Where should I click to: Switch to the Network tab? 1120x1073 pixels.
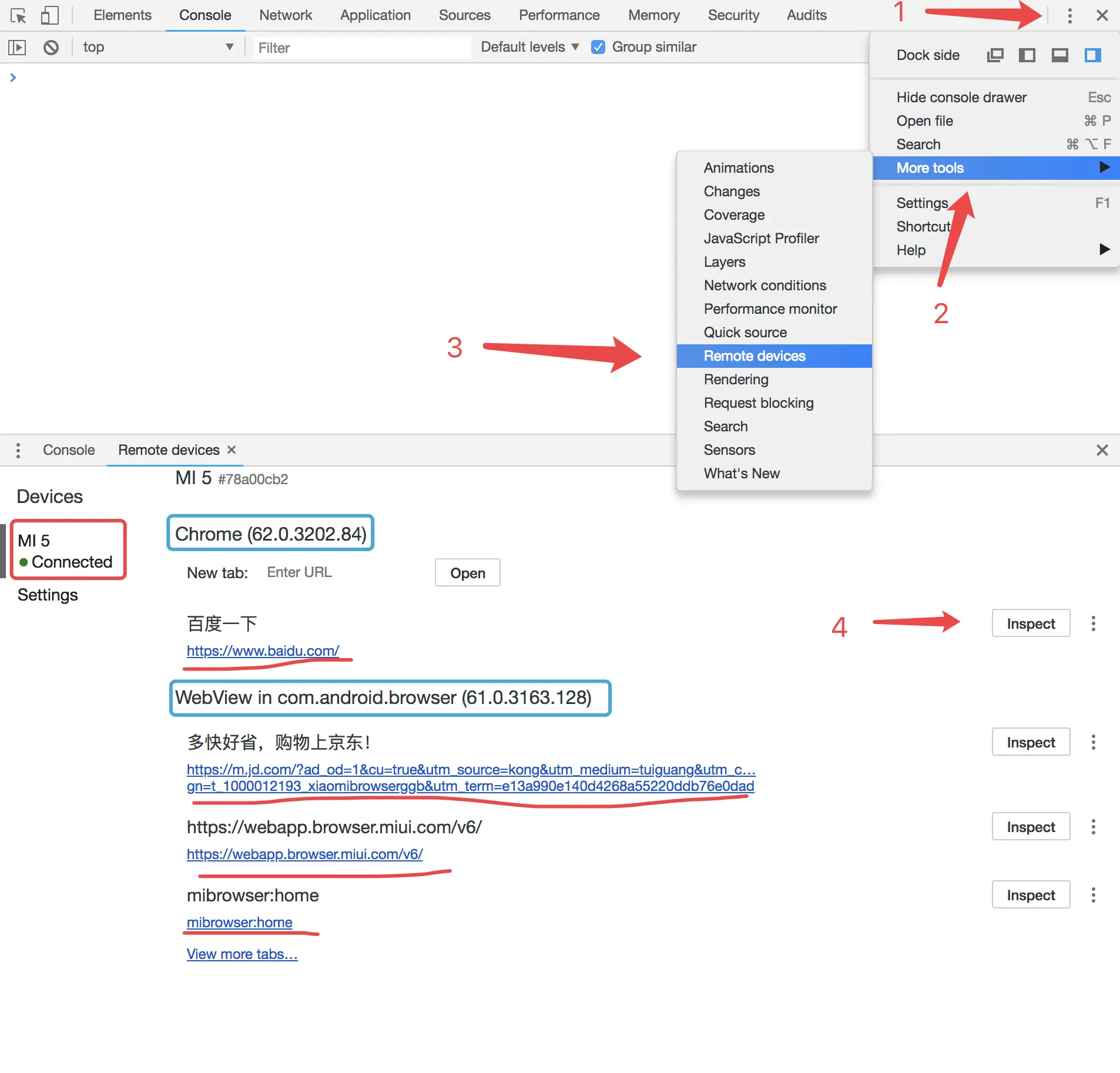click(x=286, y=15)
